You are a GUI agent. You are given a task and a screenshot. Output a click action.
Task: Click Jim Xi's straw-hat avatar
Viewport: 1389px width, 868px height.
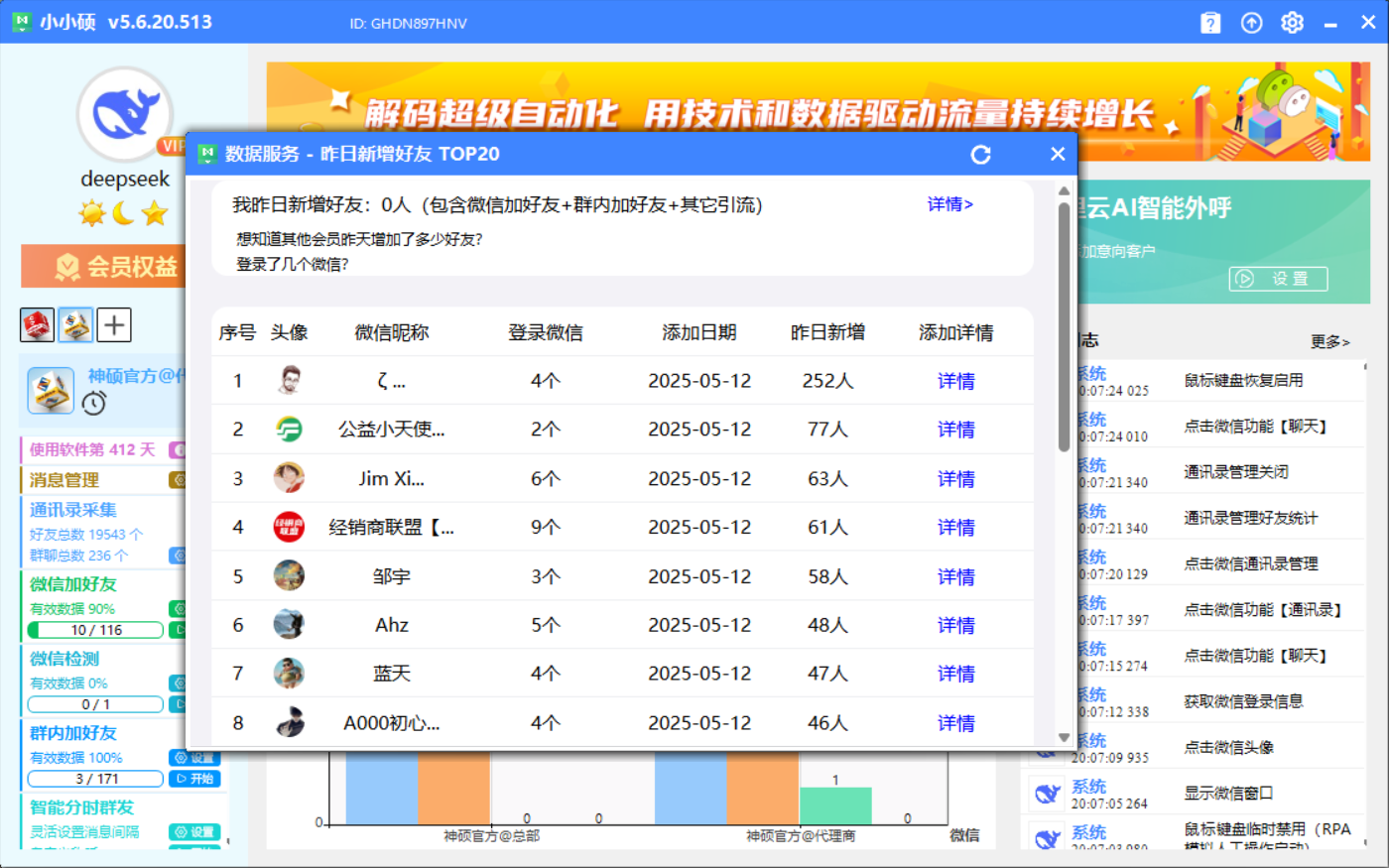coord(289,478)
